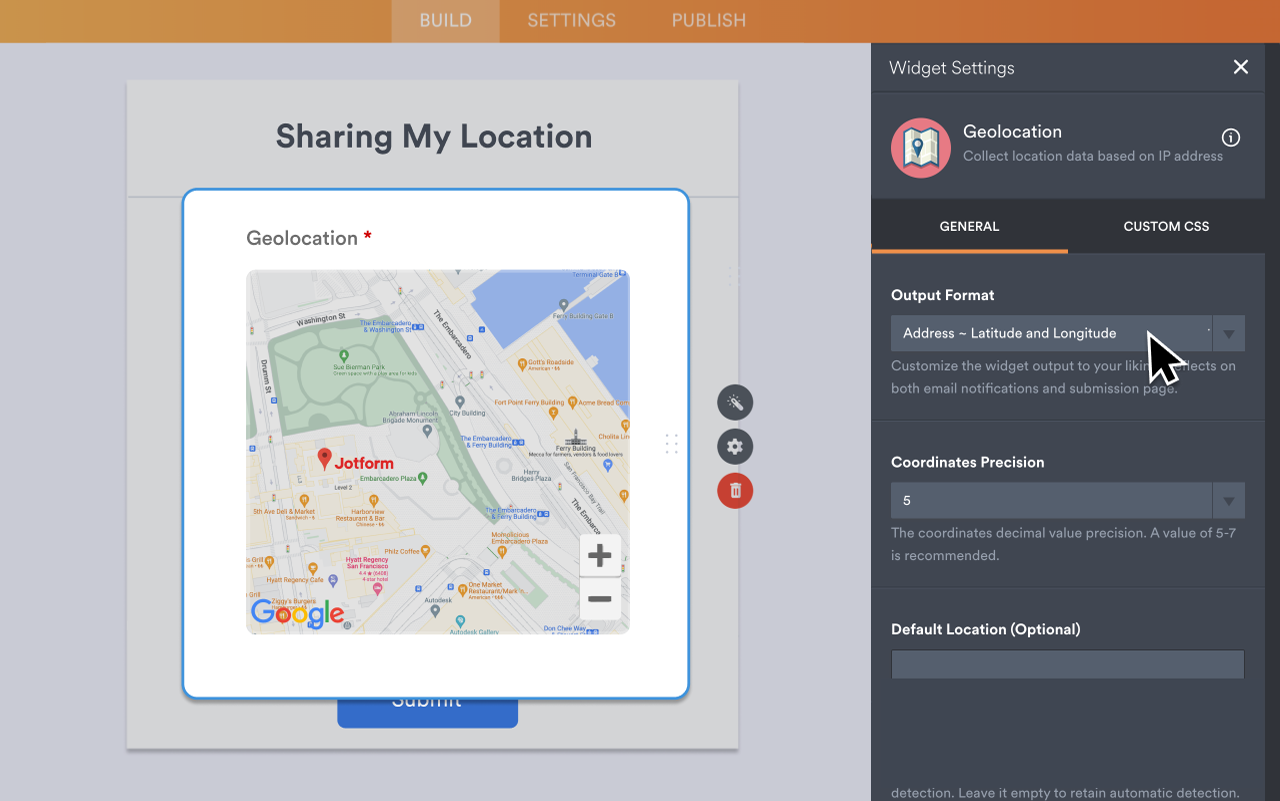Viewport: 1280px width, 801px height.
Task: Close the Widget Settings panel
Action: coord(1240,67)
